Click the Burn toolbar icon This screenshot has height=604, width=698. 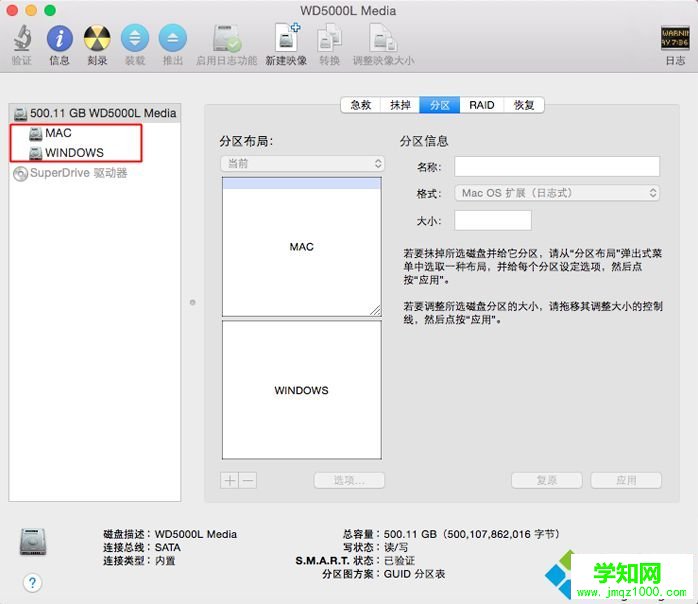coord(97,38)
